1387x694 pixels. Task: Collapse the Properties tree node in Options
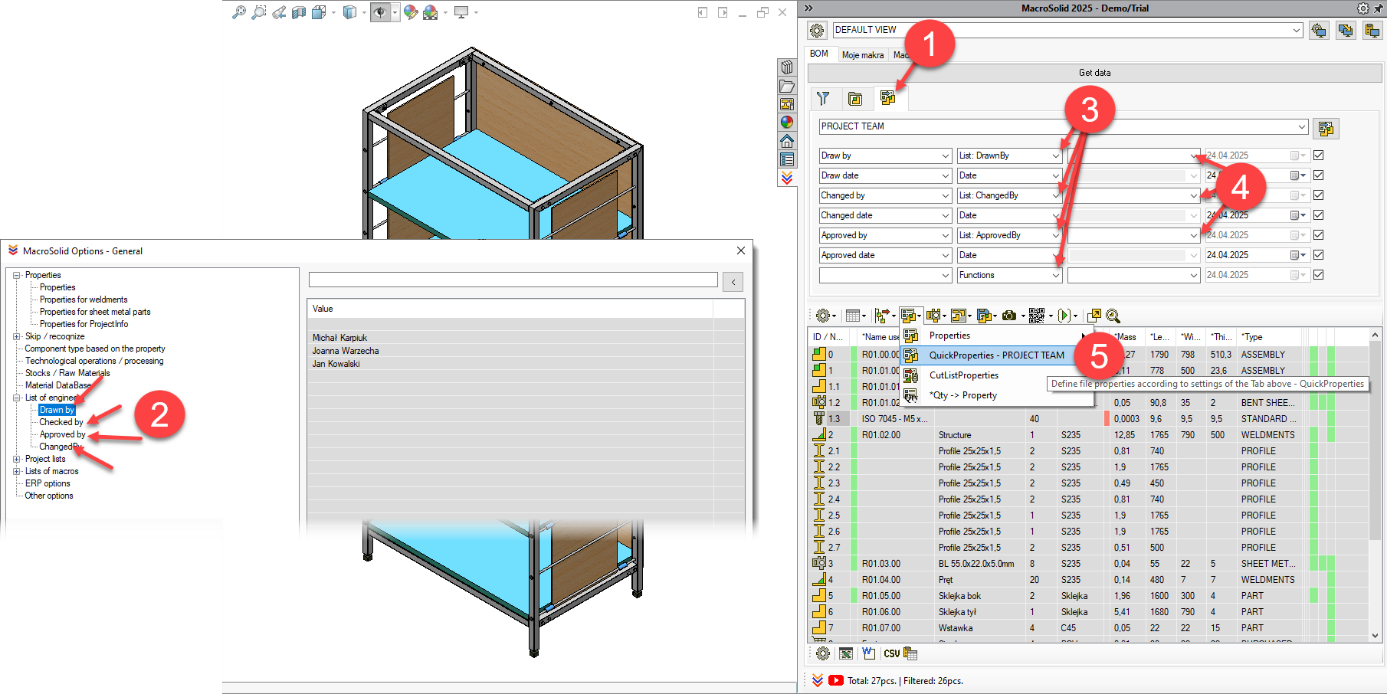pos(16,275)
